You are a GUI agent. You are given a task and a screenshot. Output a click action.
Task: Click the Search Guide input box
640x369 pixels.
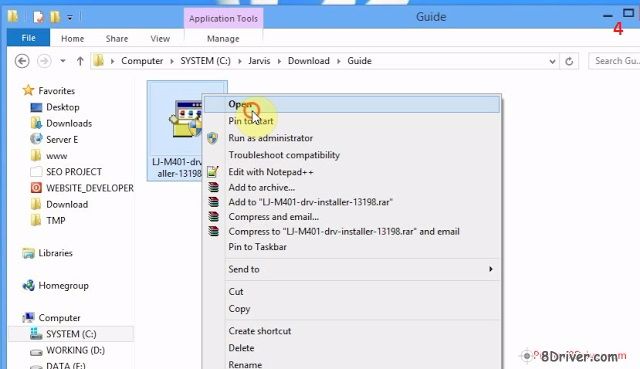(x=614, y=61)
